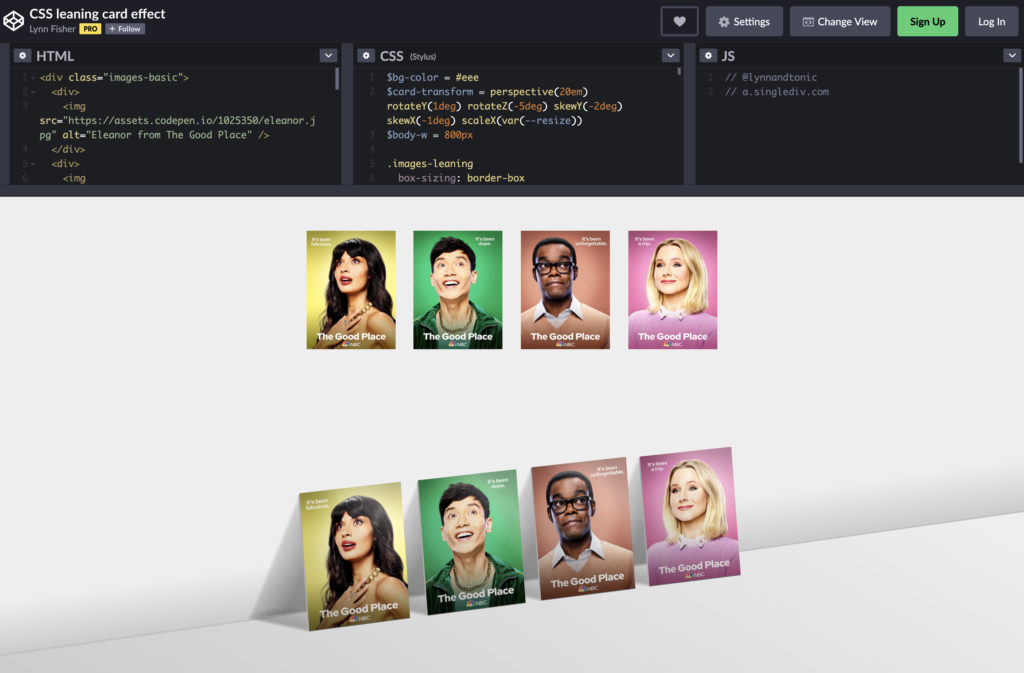Open the JS panel settings gear
This screenshot has width=1024, height=673.
click(x=709, y=55)
